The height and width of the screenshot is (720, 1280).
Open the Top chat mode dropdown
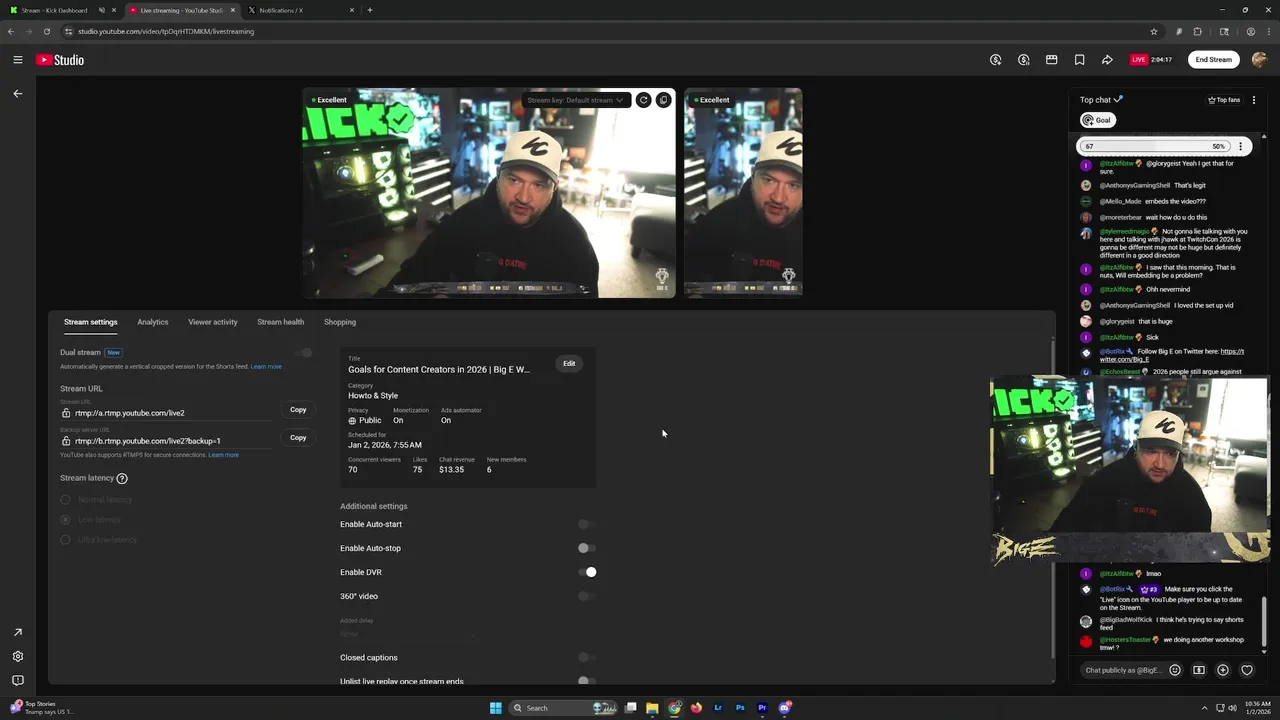[1101, 100]
